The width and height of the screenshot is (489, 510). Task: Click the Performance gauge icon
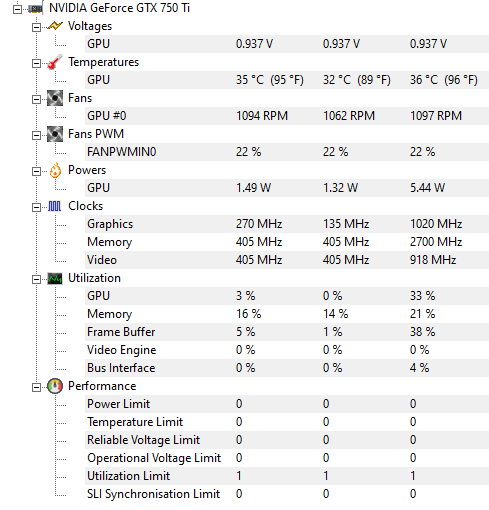[55, 386]
